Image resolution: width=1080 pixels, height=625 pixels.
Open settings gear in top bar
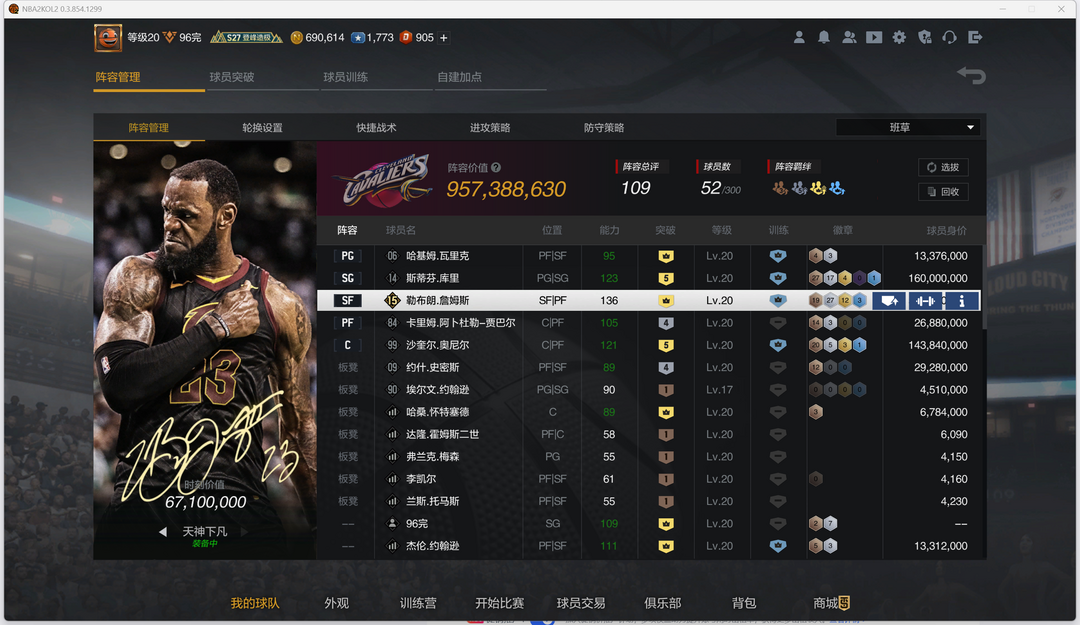899,37
